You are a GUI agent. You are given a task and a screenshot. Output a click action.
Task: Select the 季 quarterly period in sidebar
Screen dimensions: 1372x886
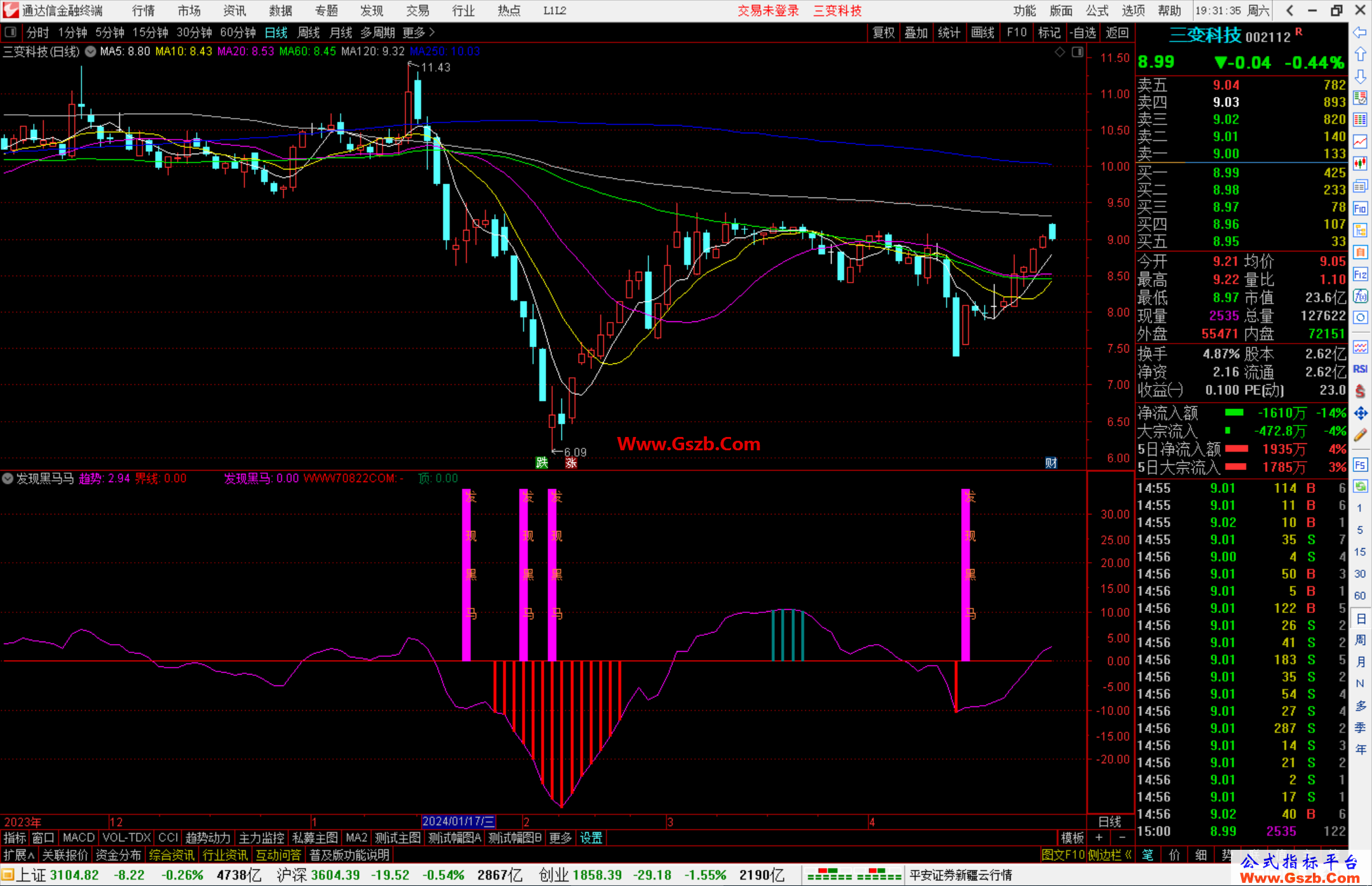coord(1360,727)
